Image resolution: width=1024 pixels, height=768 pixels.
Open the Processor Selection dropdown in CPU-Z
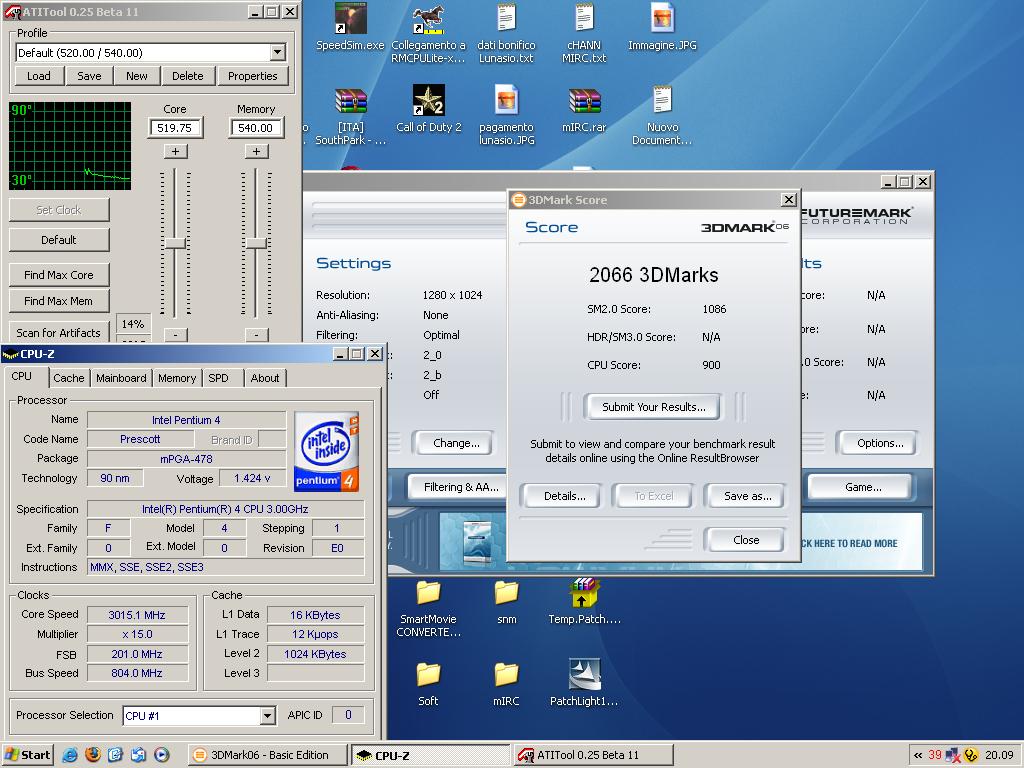tap(267, 716)
